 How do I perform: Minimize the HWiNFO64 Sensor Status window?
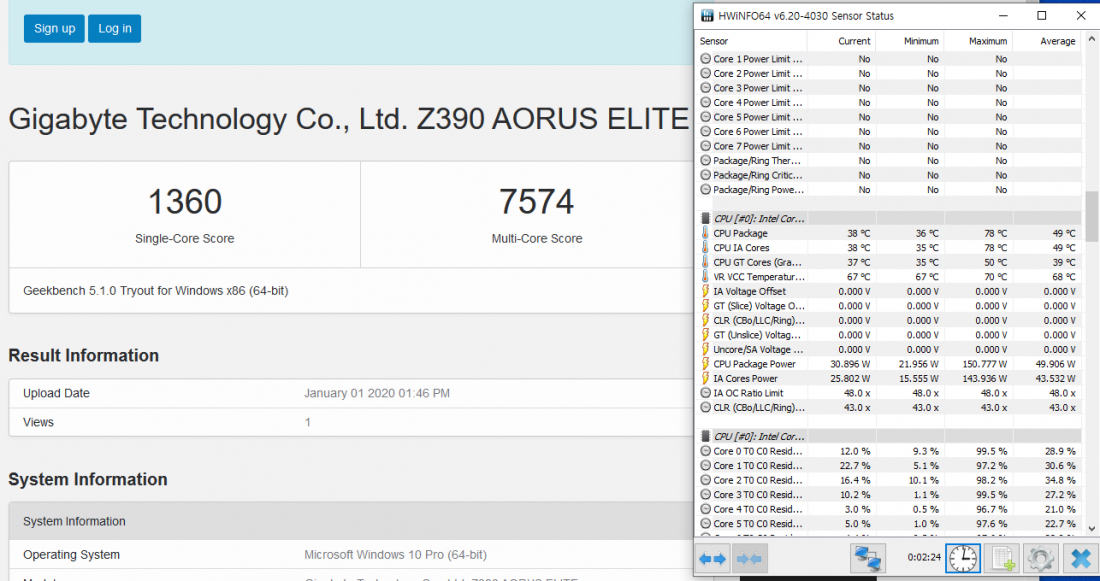click(x=1002, y=15)
